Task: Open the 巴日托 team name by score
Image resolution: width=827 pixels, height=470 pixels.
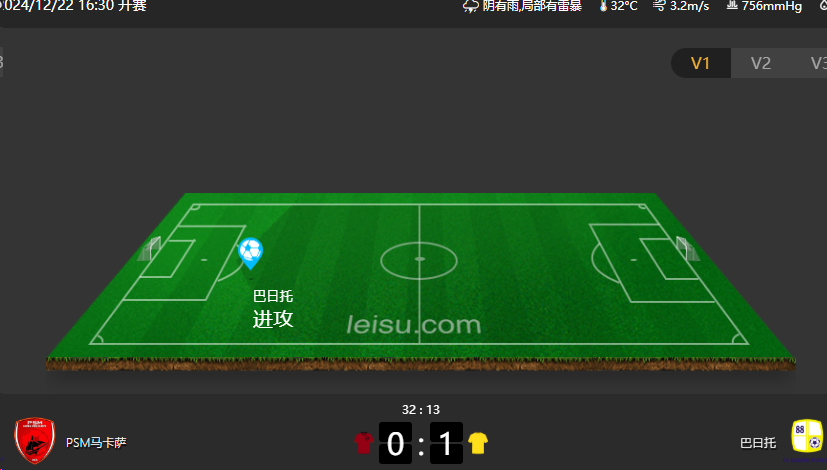Action: pyautogui.click(x=758, y=443)
